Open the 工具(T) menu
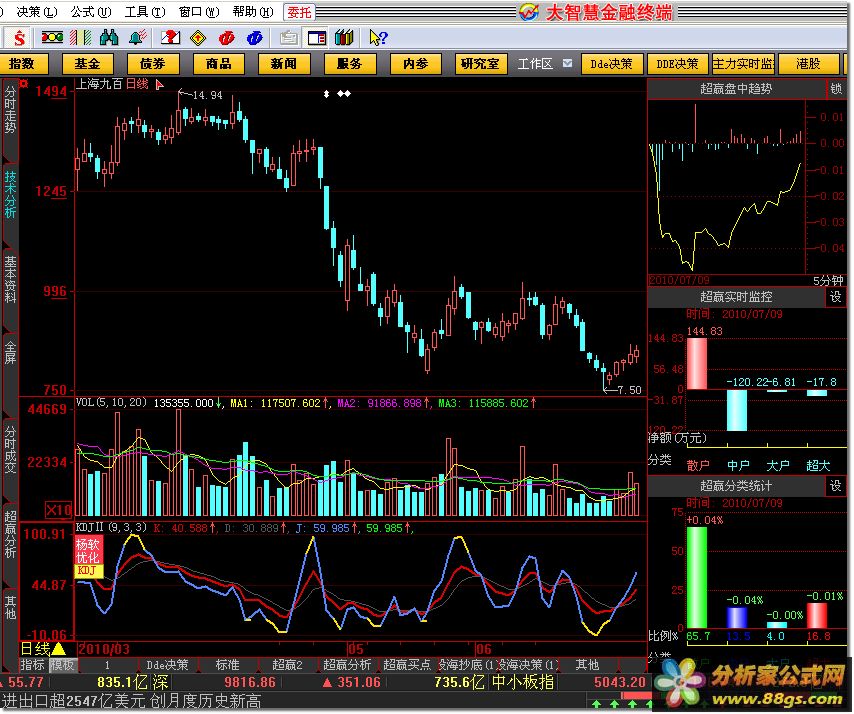Image resolution: width=854 pixels, height=714 pixels. 145,11
